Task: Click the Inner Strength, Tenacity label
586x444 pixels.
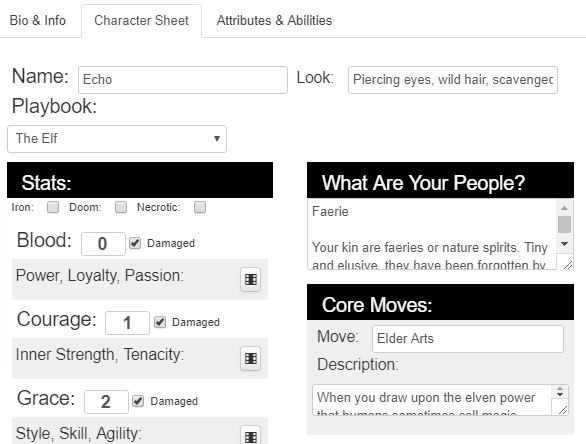Action: (100, 354)
